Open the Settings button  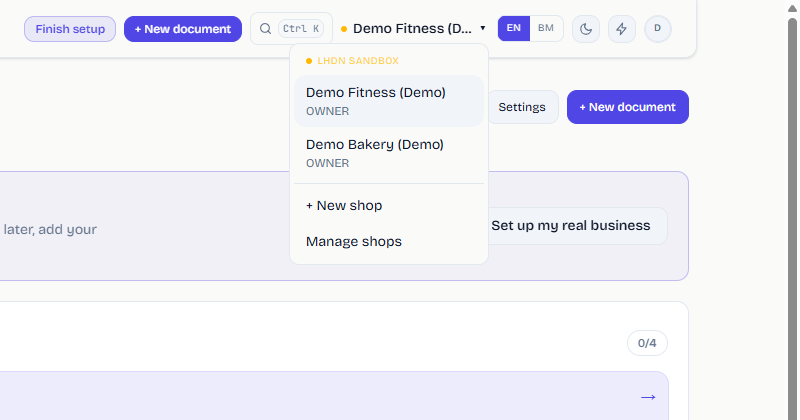(522, 107)
